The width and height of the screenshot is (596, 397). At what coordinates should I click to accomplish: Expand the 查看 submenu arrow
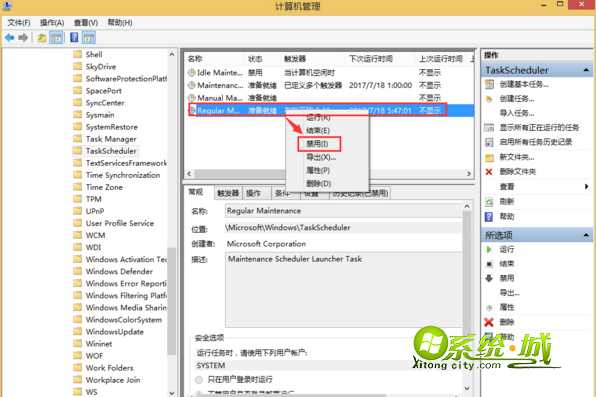pyautogui.click(x=586, y=186)
